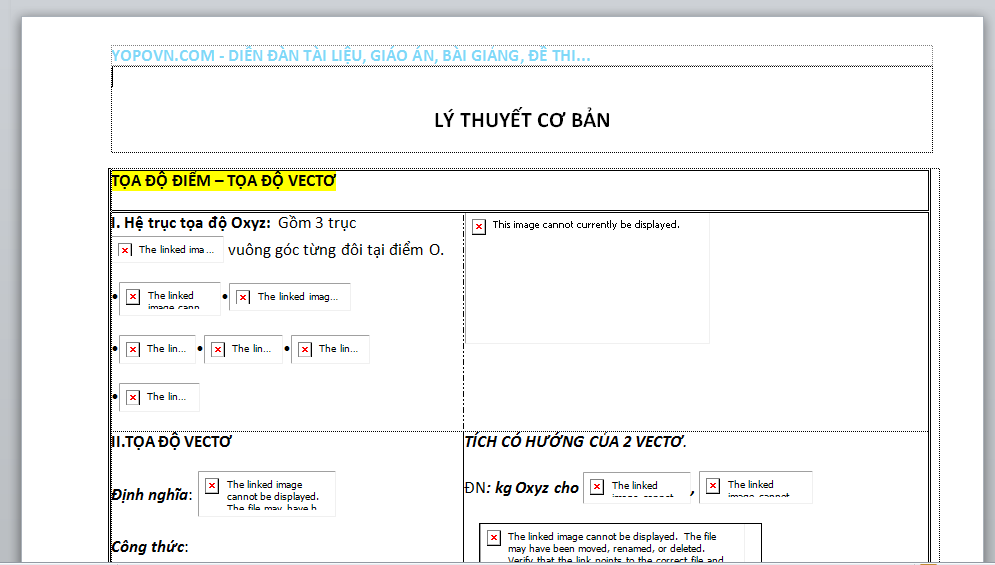This screenshot has width=995, height=565.
Task: Place cursor after 'Công thức:' label
Action: (x=192, y=547)
